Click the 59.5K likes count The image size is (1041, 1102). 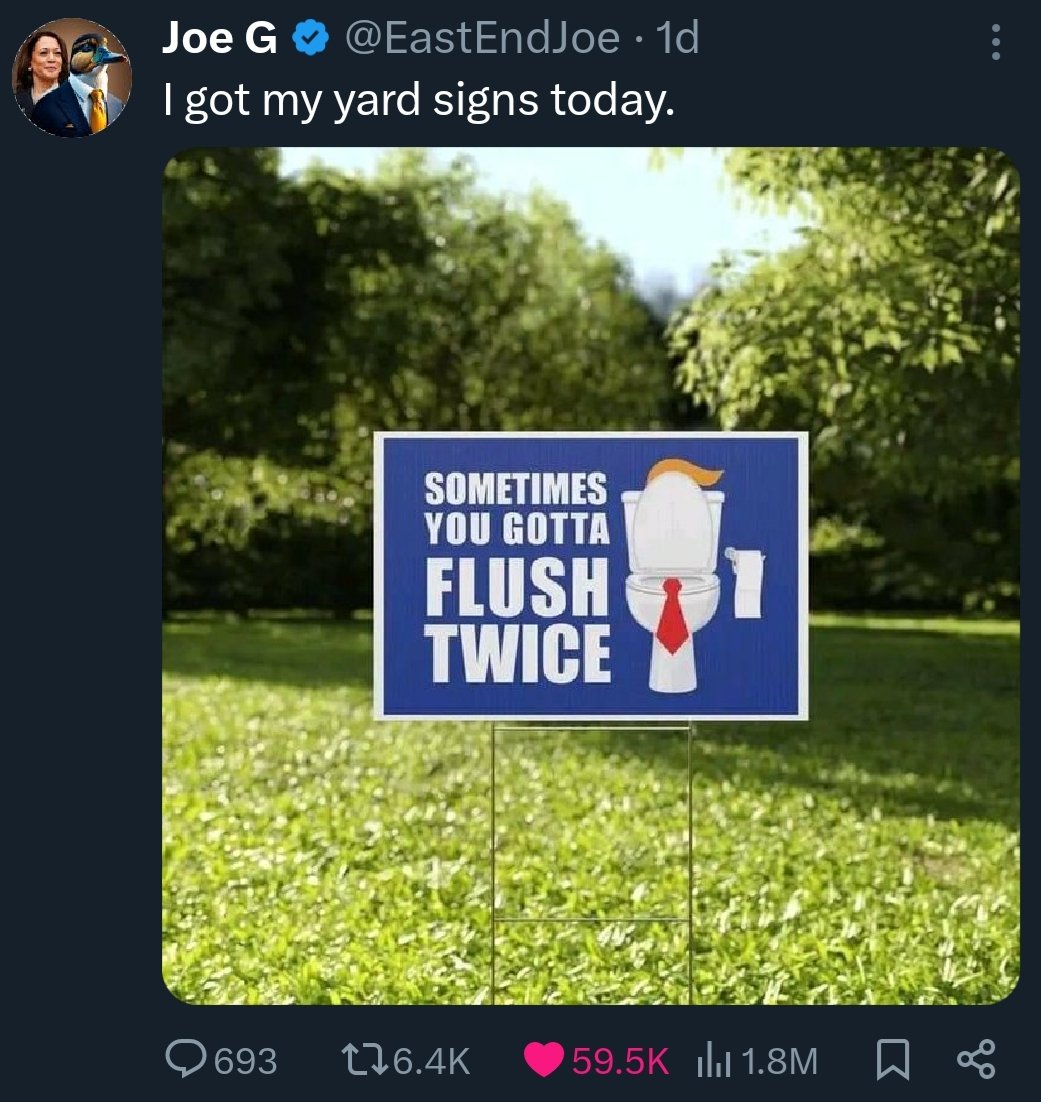pos(620,1061)
